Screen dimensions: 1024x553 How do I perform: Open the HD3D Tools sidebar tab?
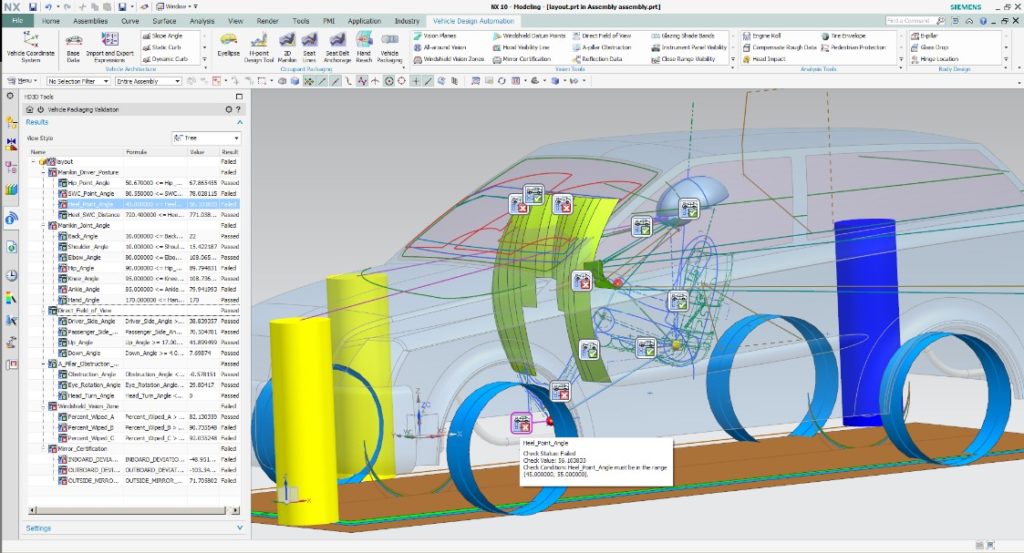(11, 217)
